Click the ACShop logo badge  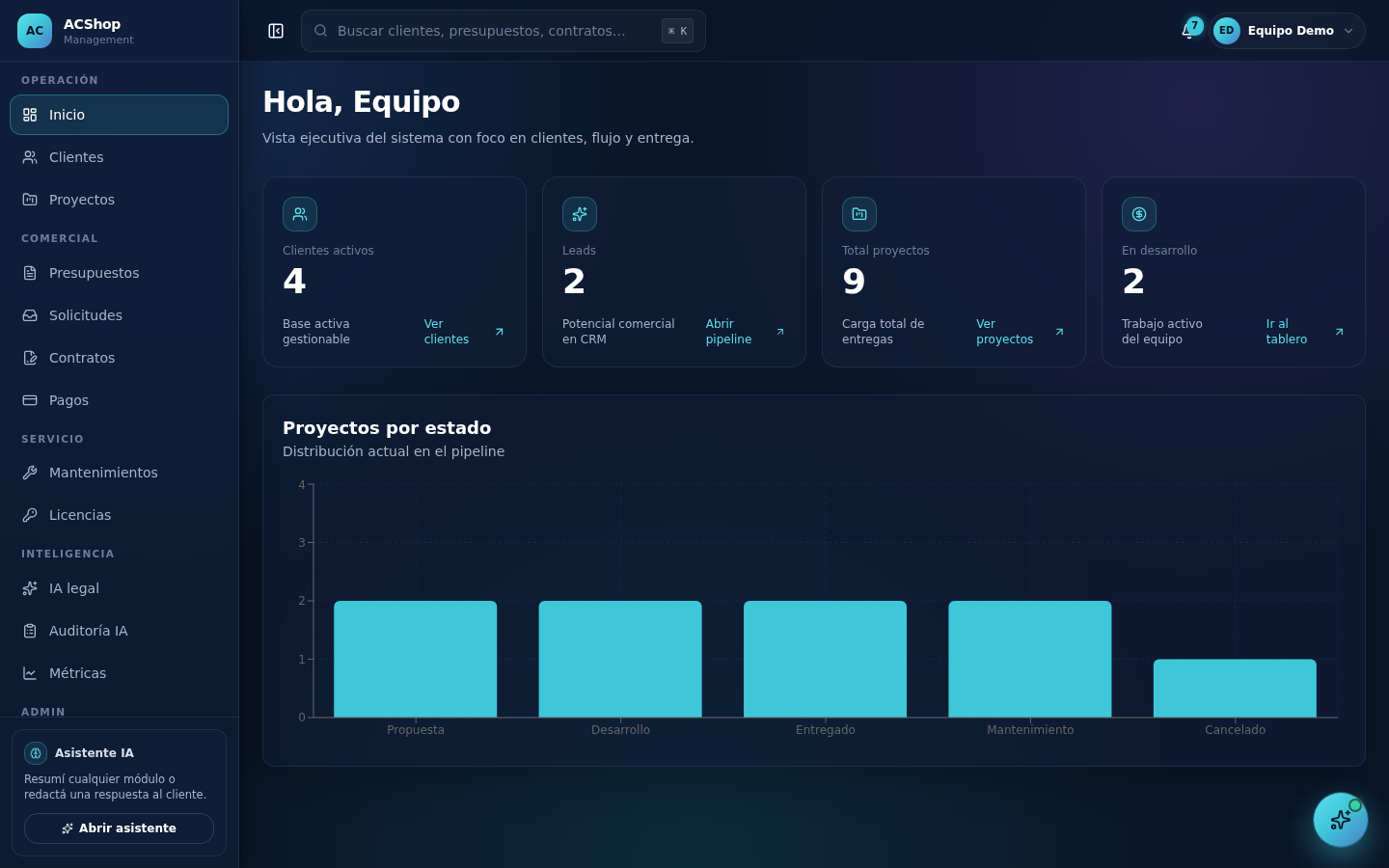click(35, 31)
